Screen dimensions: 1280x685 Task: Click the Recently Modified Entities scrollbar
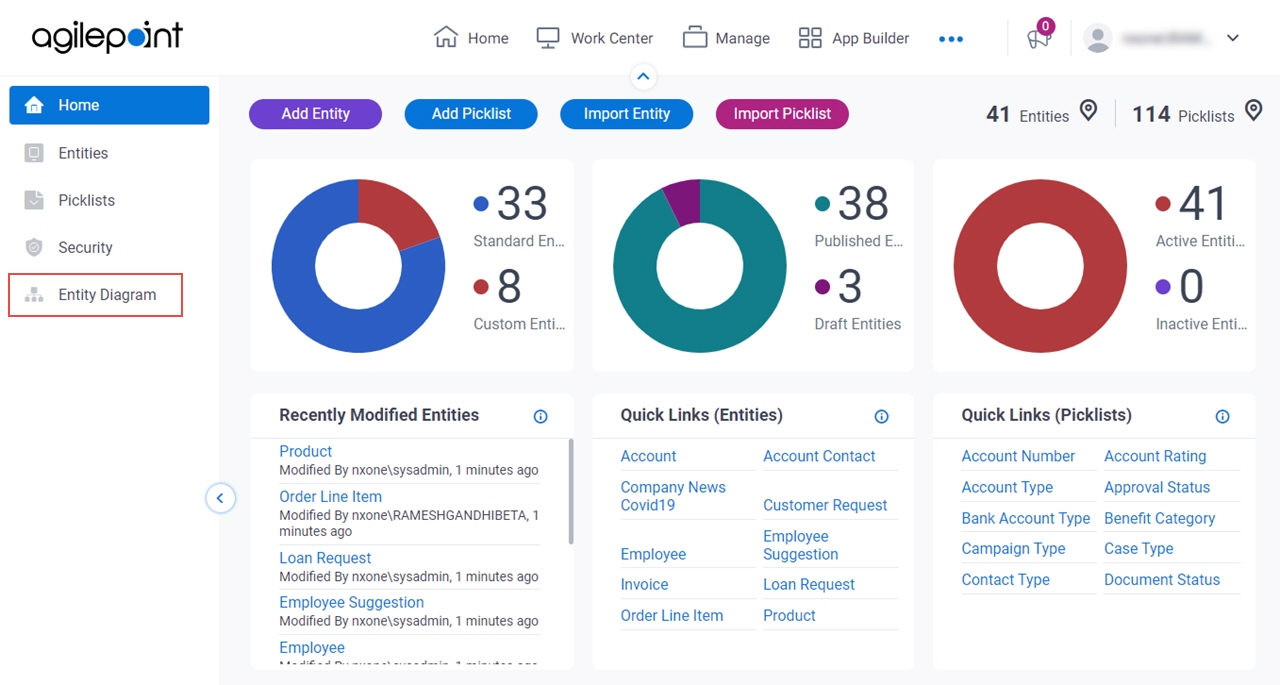point(571,491)
